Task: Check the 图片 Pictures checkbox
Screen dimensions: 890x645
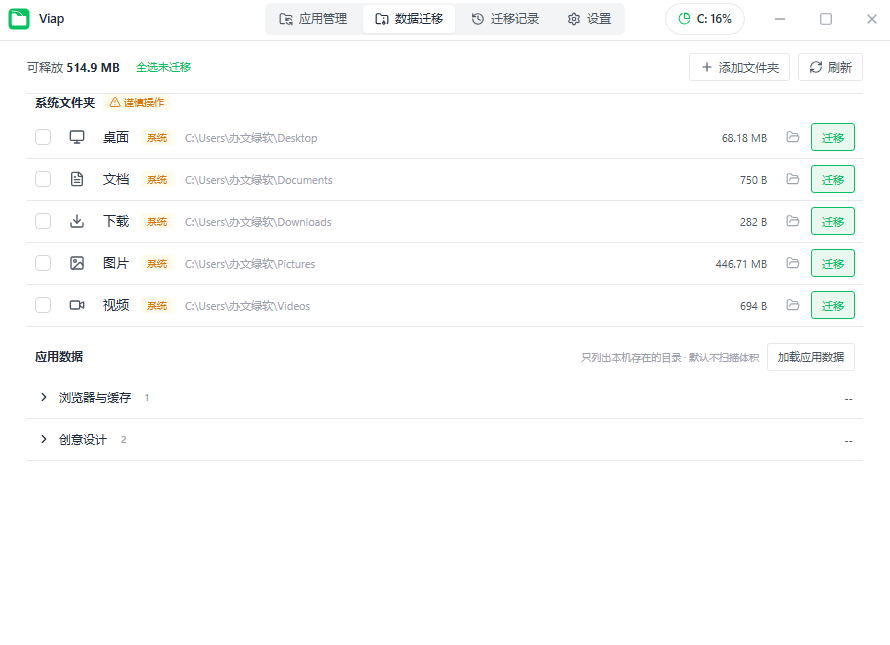Action: pyautogui.click(x=43, y=263)
